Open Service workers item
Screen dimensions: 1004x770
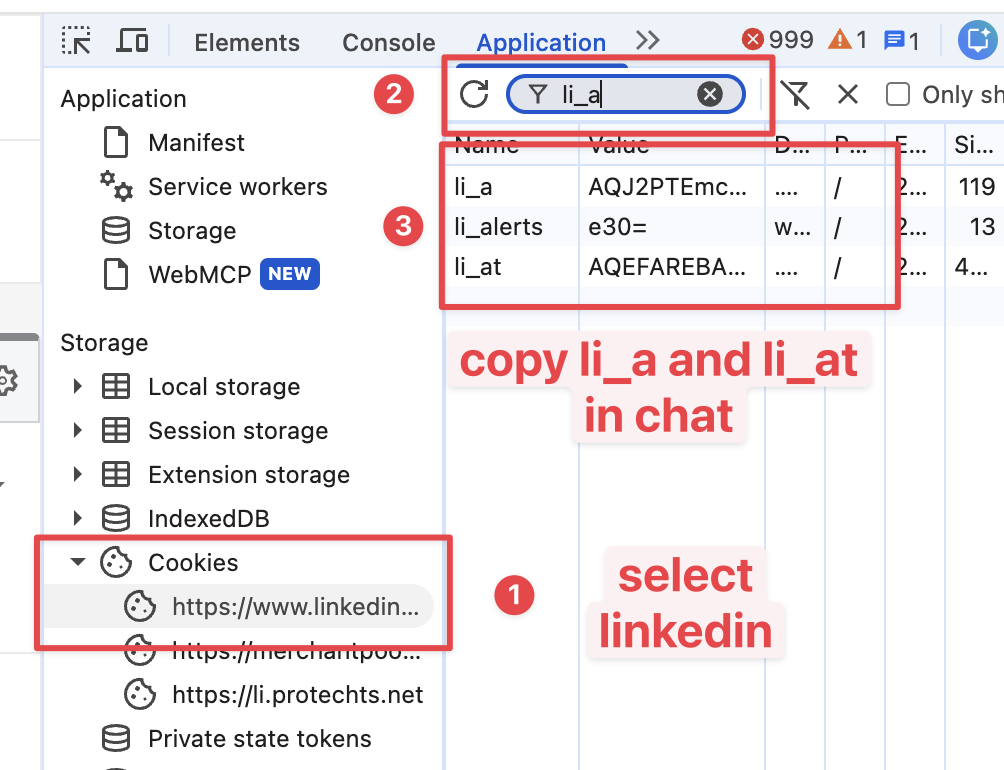[238, 186]
